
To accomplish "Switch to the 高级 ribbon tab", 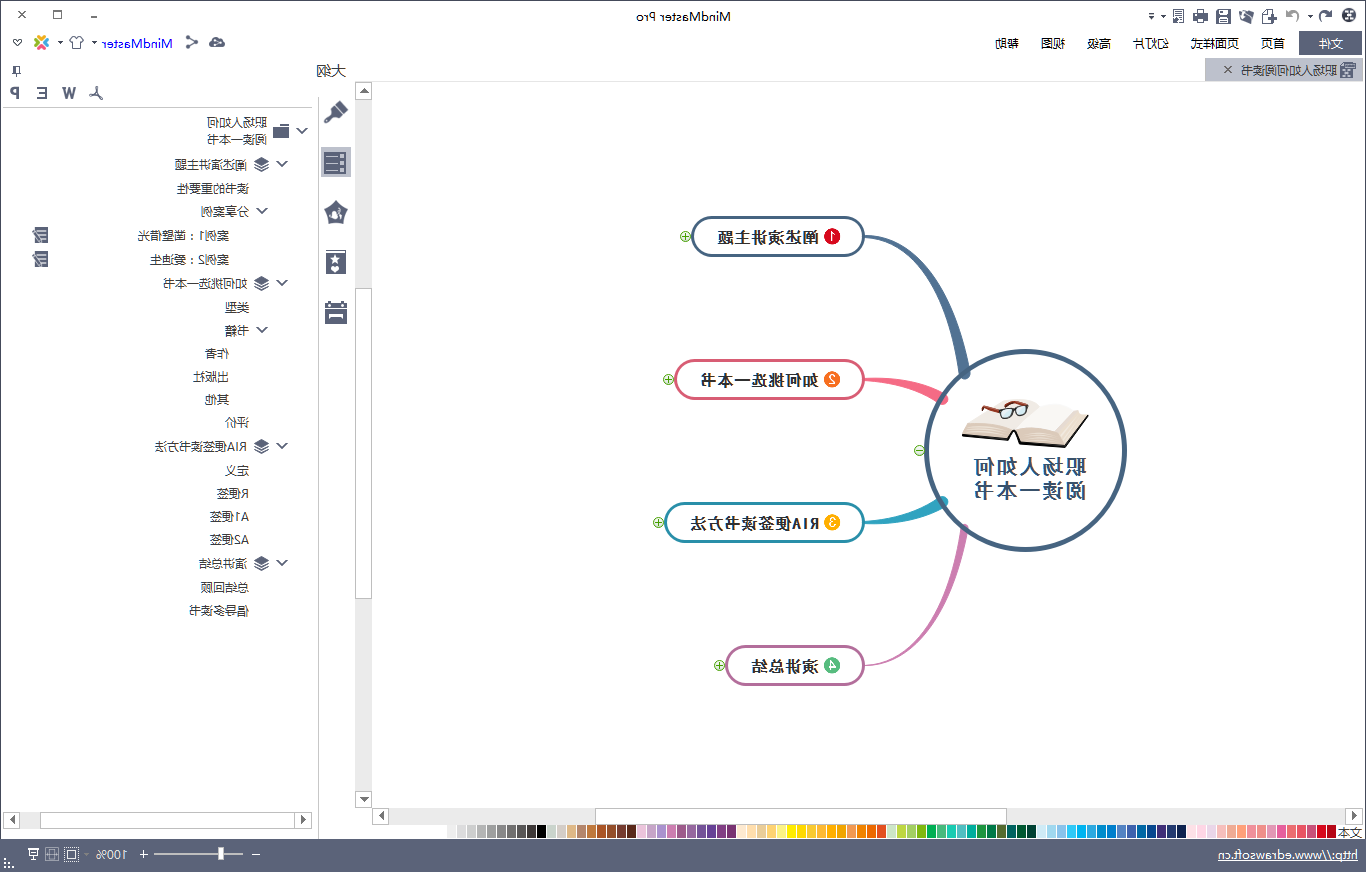I will (1099, 43).
